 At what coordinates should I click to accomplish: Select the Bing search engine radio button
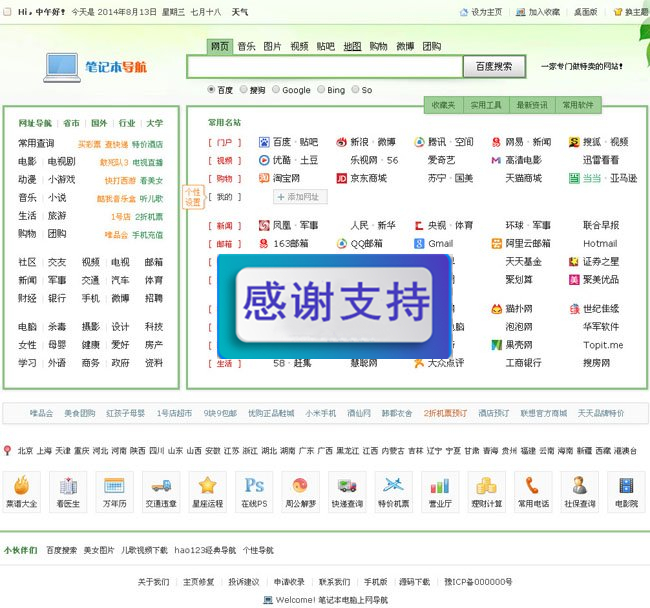pos(321,90)
